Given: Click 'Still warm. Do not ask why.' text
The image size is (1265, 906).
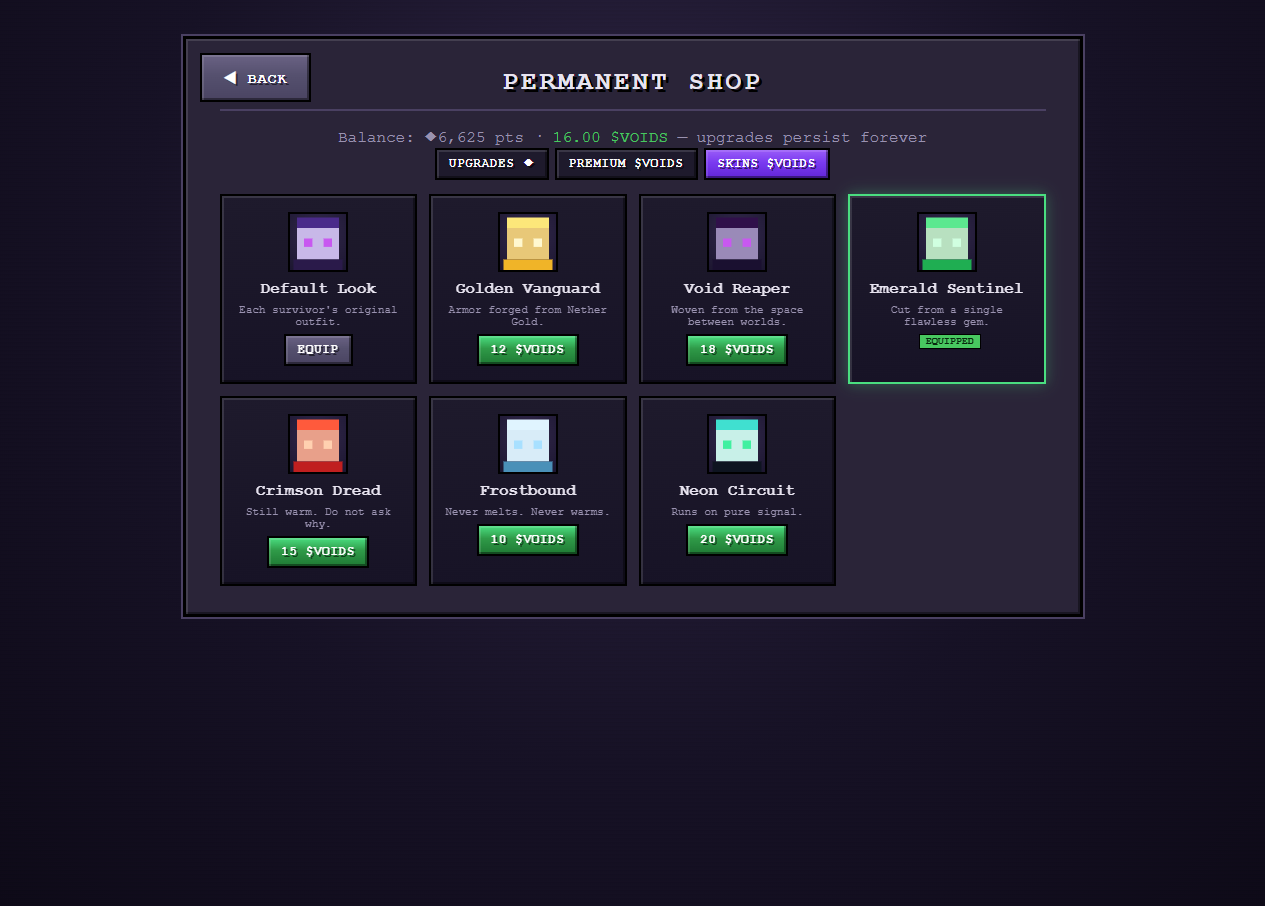Looking at the screenshot, I should pos(318,518).
